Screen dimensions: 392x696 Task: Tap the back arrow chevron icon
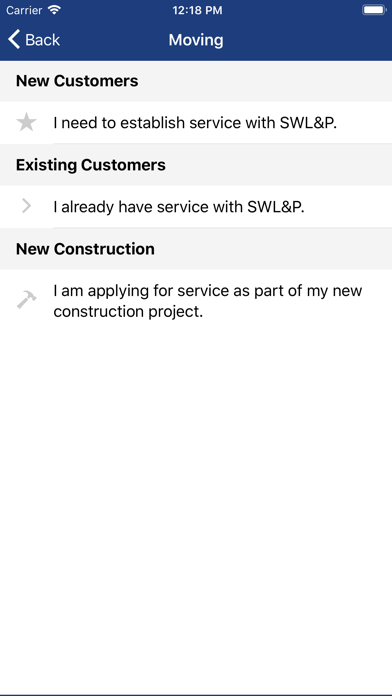14,40
